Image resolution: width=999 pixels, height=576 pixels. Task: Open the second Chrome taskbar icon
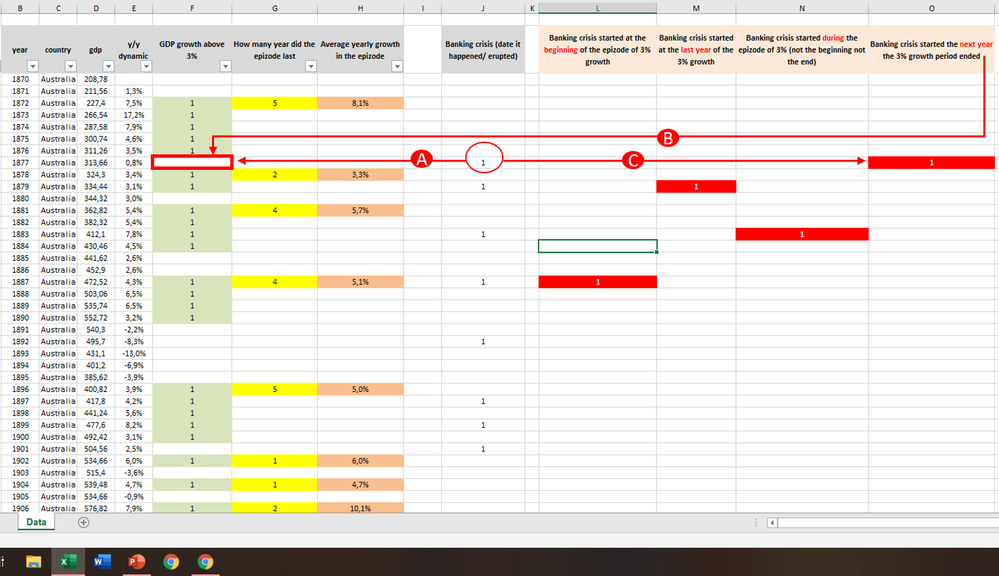point(205,561)
